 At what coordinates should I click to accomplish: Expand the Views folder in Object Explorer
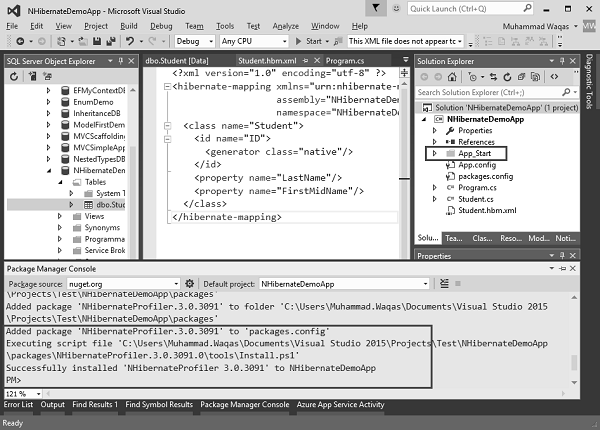(60, 216)
